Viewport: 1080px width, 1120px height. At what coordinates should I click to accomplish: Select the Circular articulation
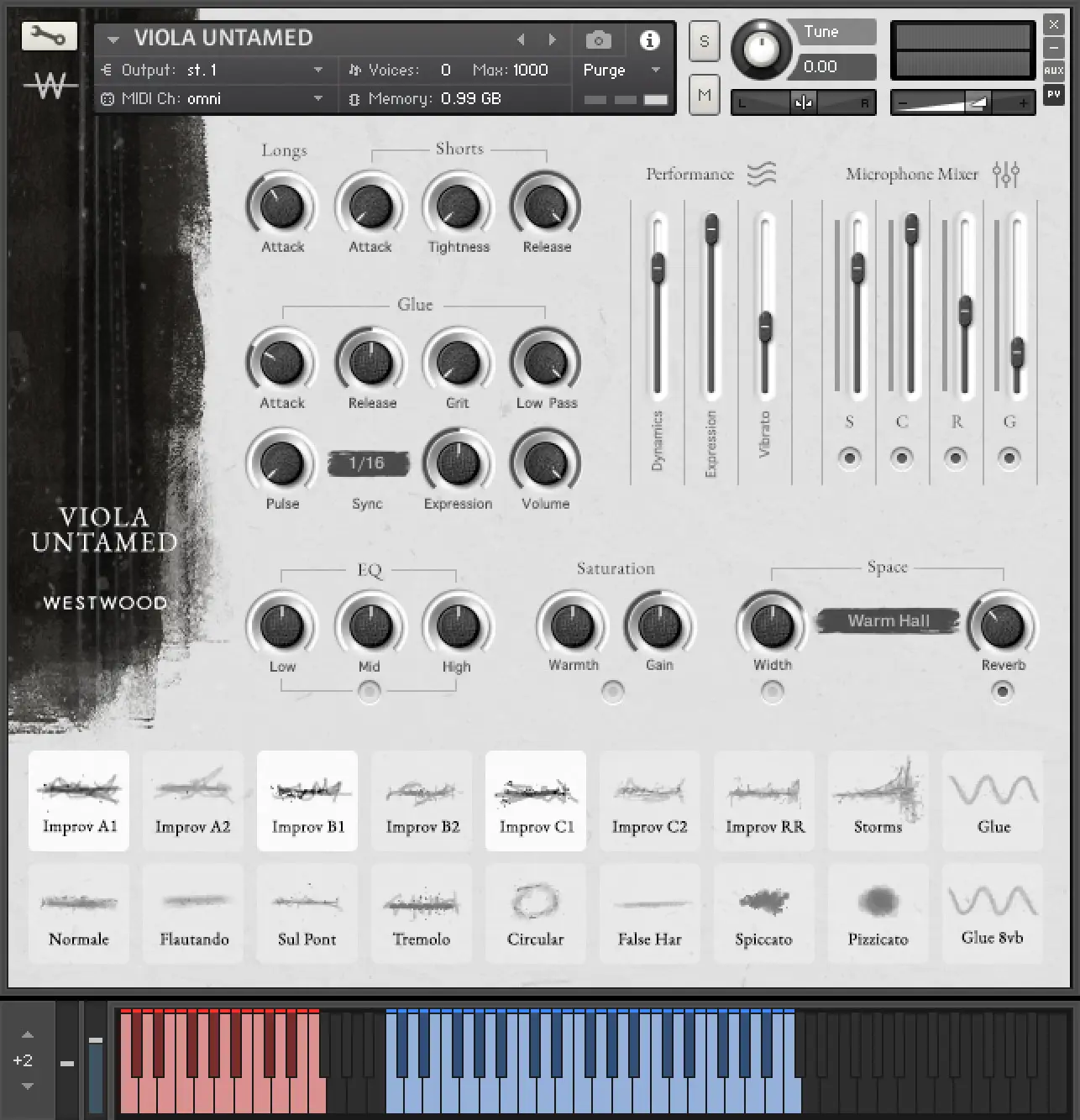[536, 913]
